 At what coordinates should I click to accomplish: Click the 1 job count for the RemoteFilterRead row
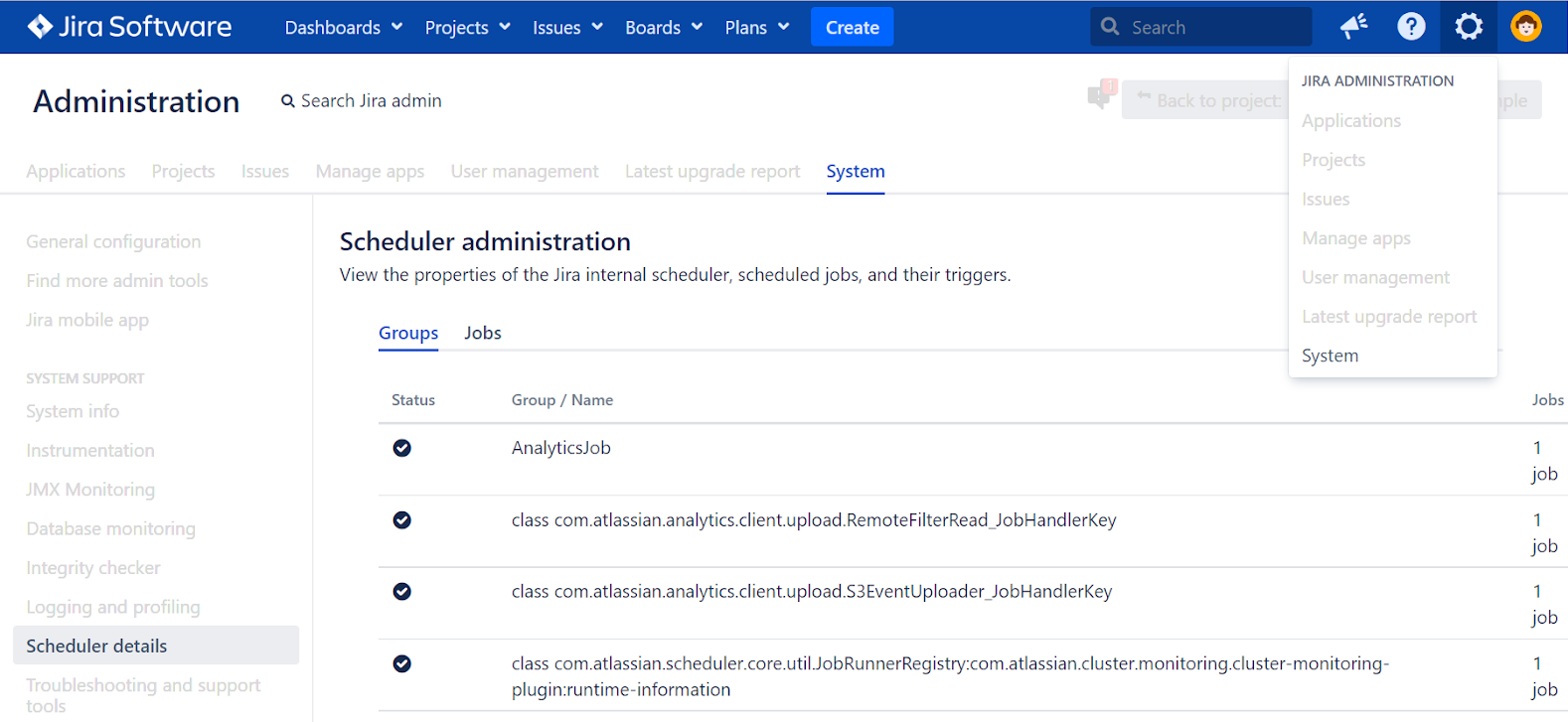(1544, 533)
